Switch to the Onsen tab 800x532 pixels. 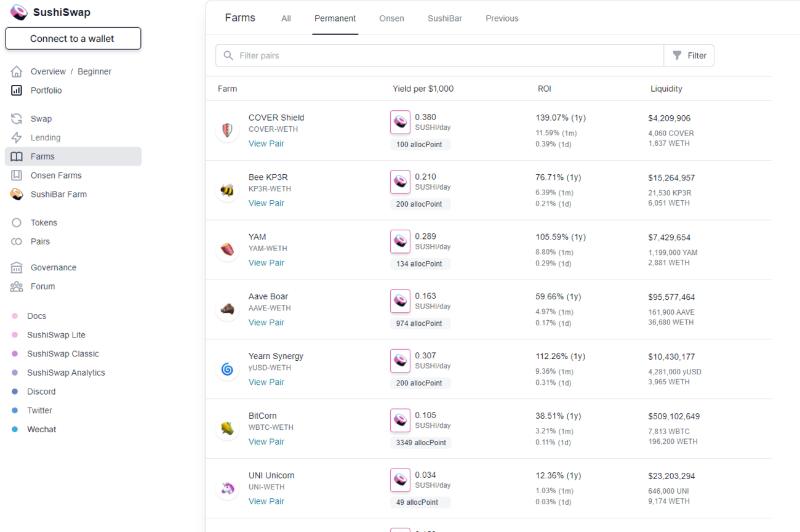click(392, 19)
